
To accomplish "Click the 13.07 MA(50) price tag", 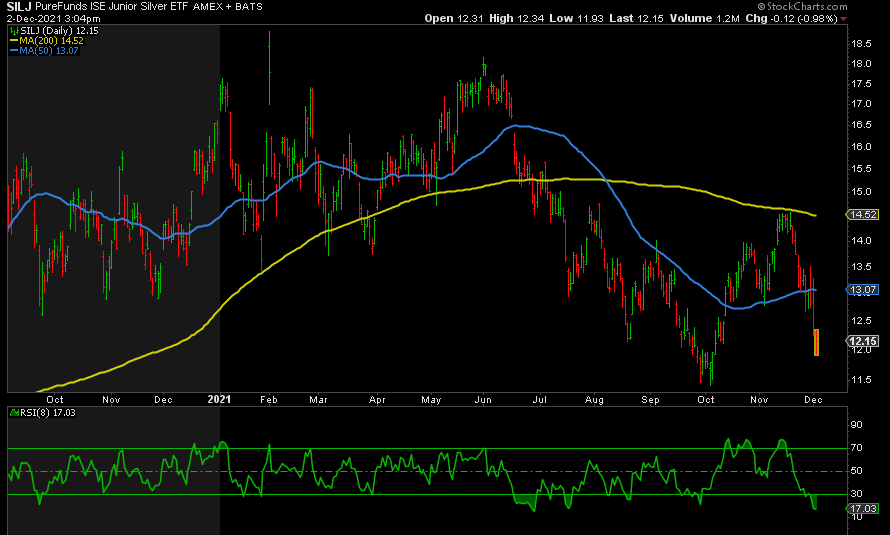I will (863, 290).
